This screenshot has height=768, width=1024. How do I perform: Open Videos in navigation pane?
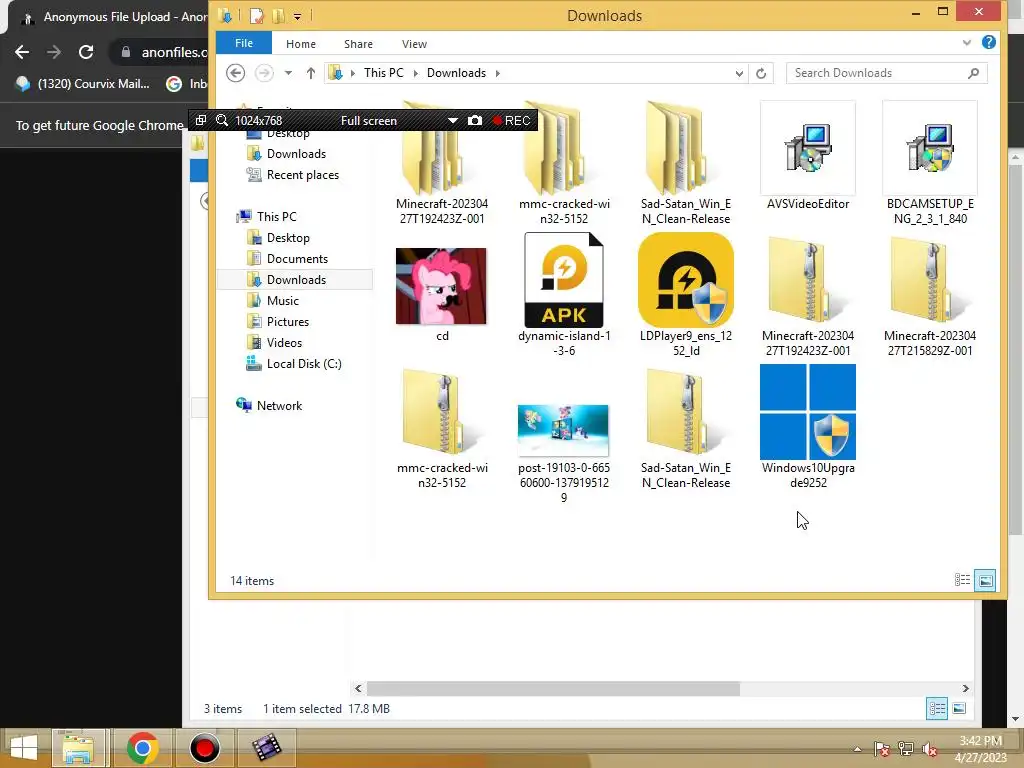[x=283, y=342]
